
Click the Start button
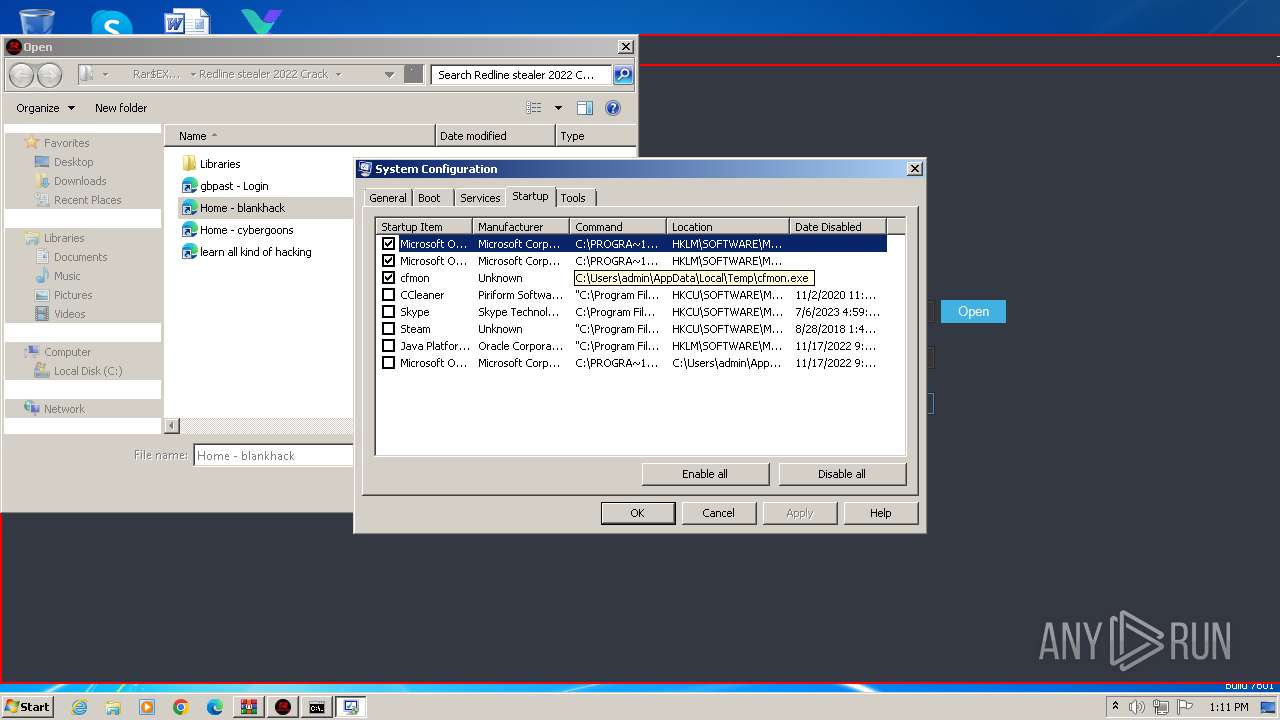[28, 707]
